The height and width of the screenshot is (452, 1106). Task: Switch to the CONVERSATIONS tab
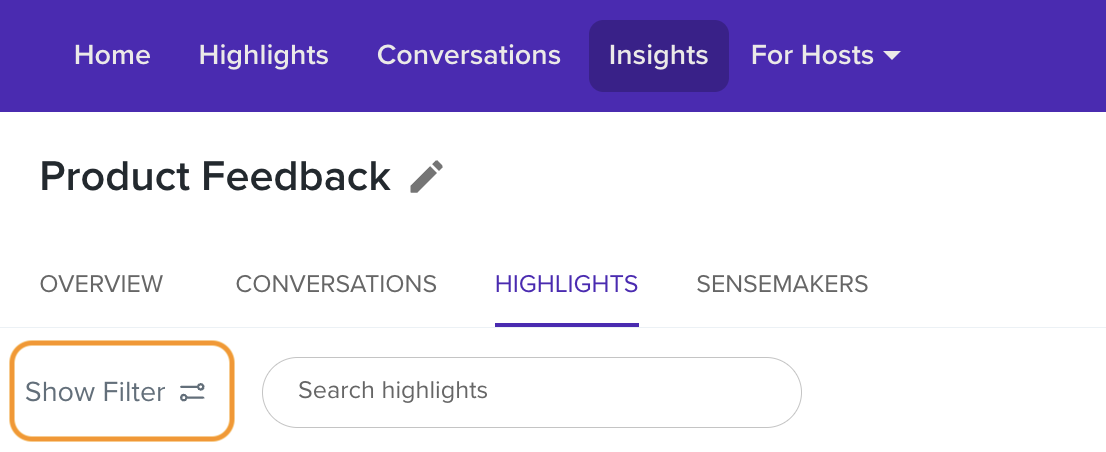click(x=336, y=284)
